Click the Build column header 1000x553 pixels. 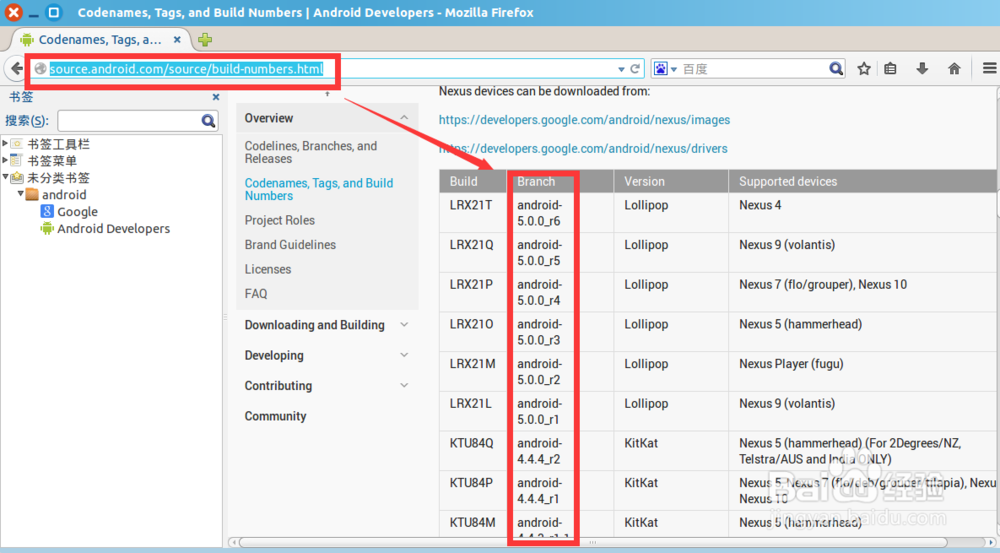(x=473, y=181)
